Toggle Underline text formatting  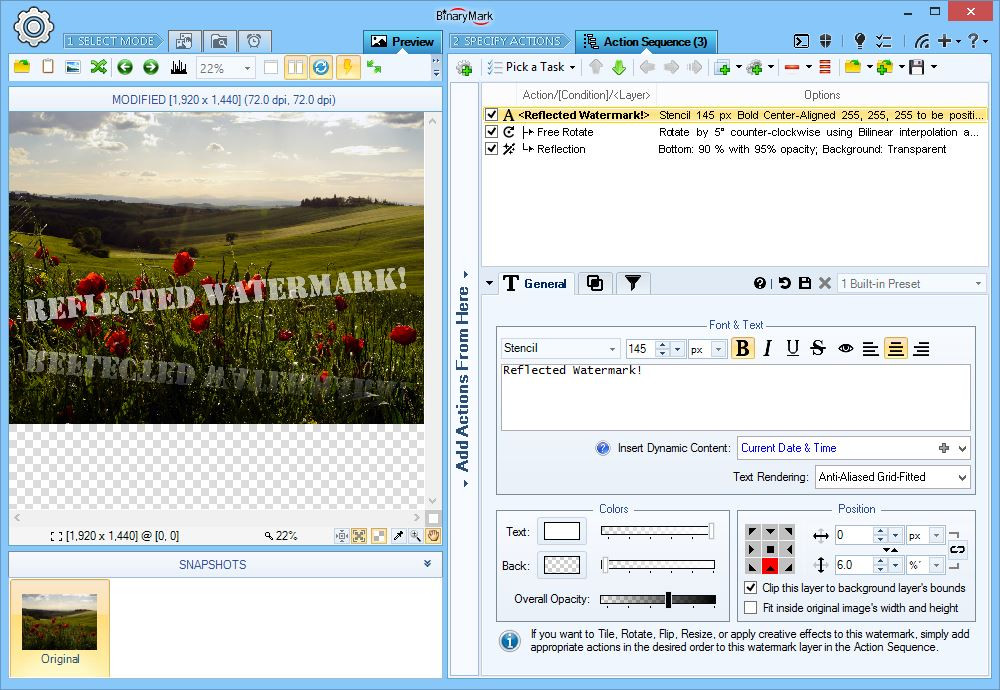click(x=793, y=349)
